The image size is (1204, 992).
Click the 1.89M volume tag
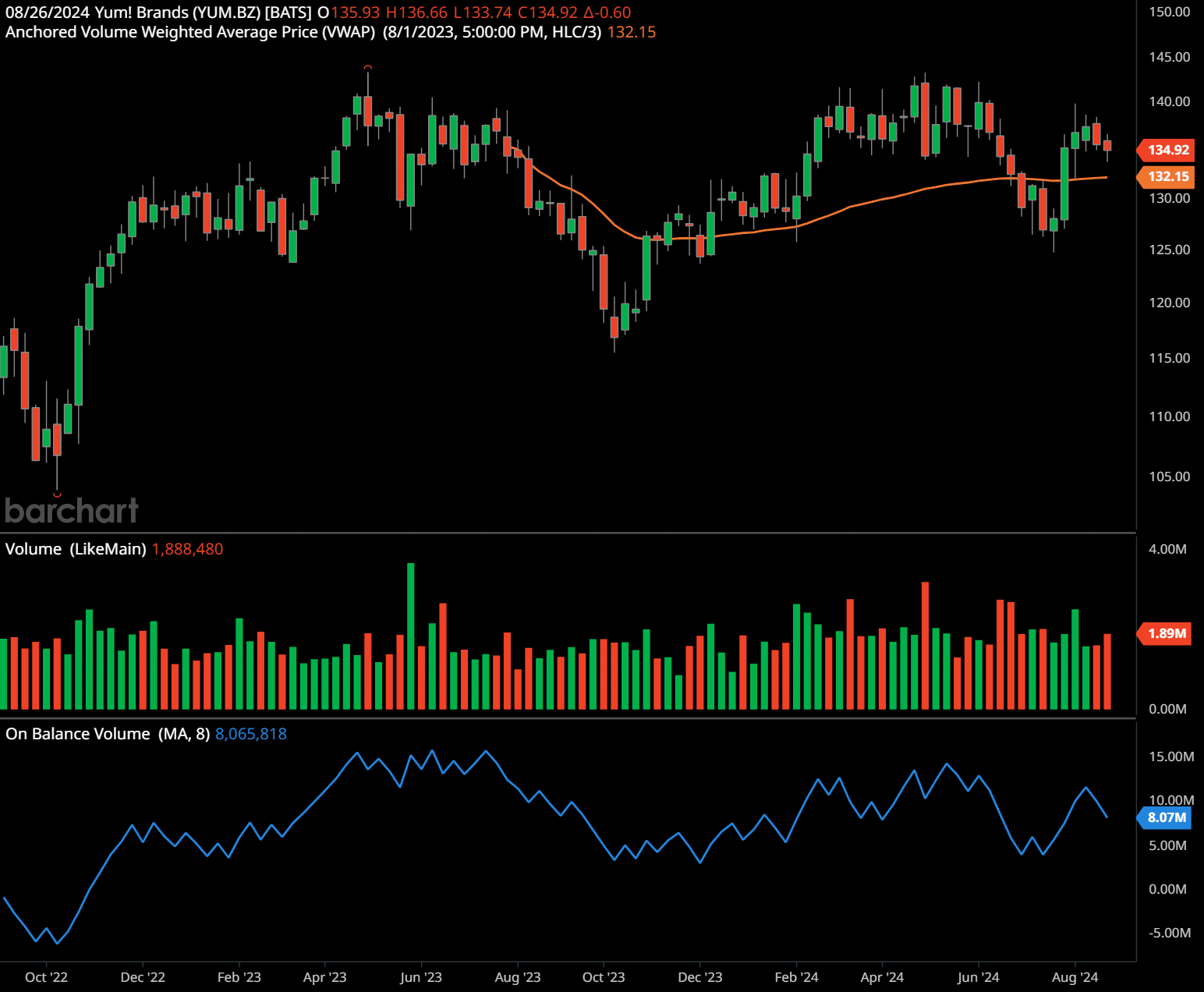click(x=1166, y=633)
